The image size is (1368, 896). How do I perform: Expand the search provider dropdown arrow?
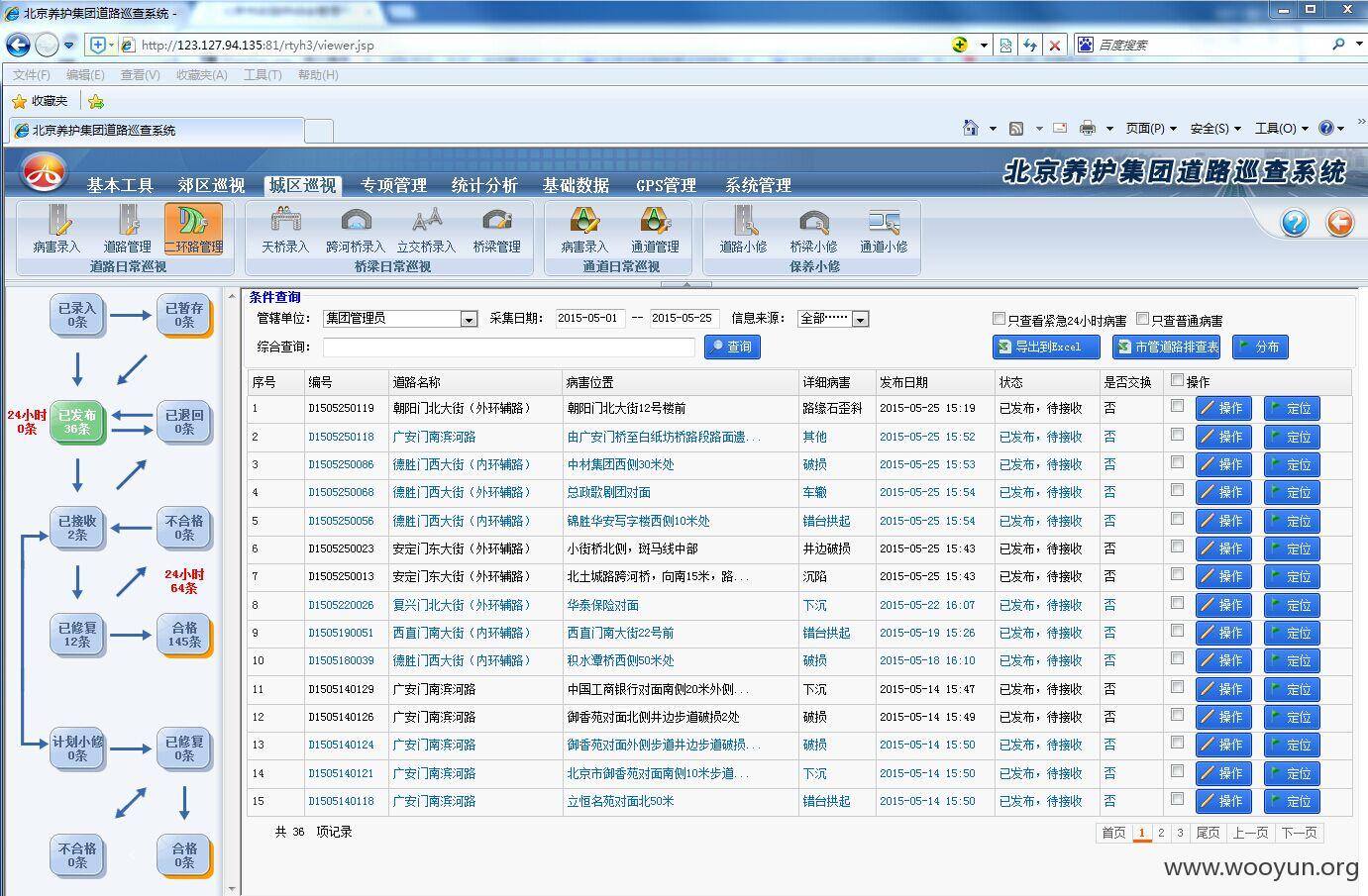[x=1357, y=45]
